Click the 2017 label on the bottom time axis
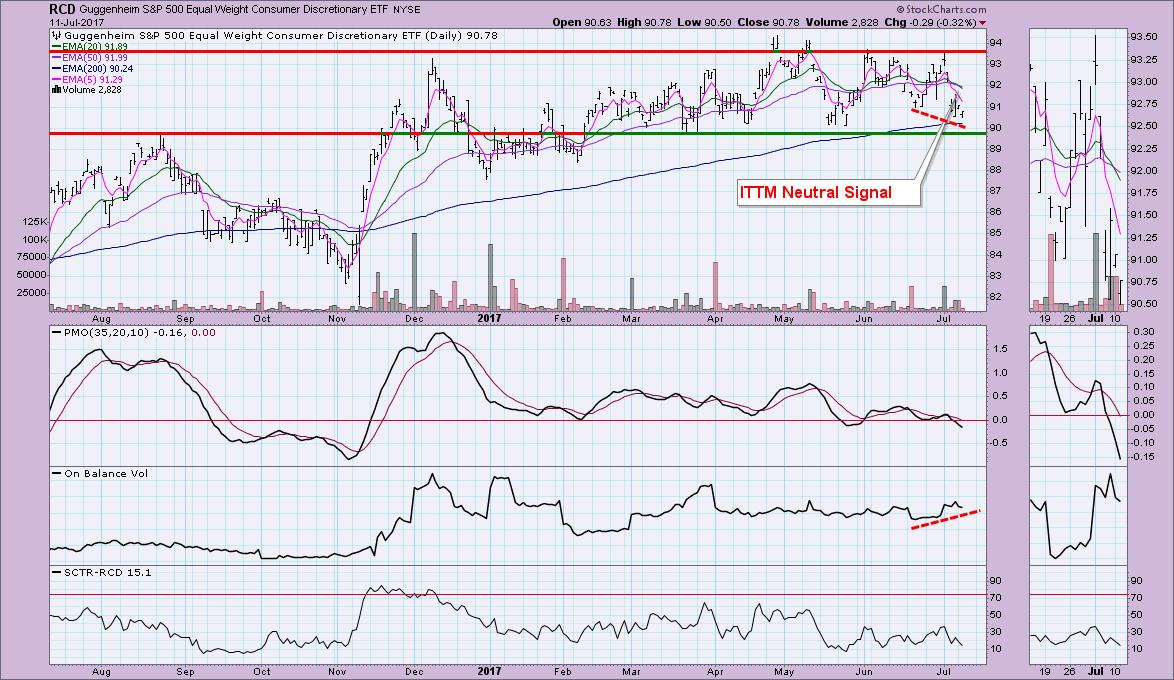This screenshot has width=1174, height=680. [x=490, y=672]
